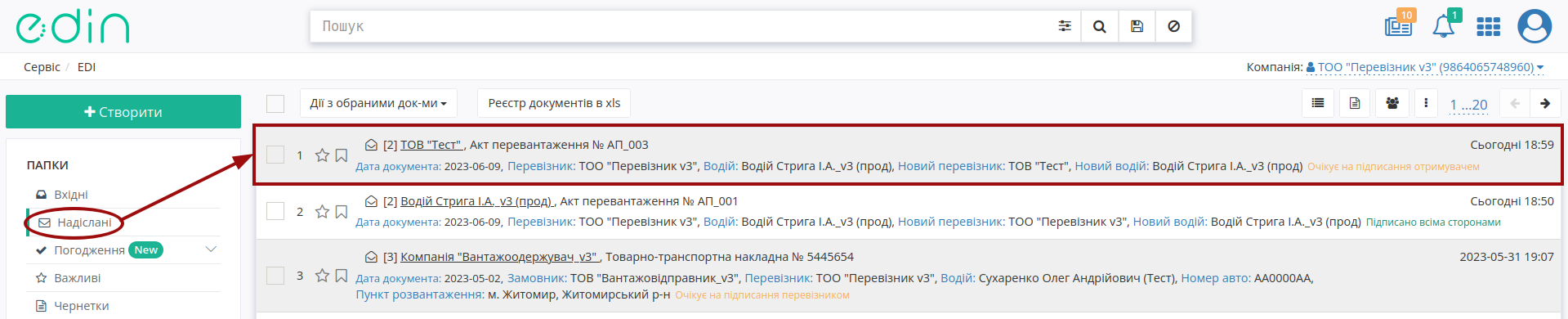Click the edin logo

point(73,27)
